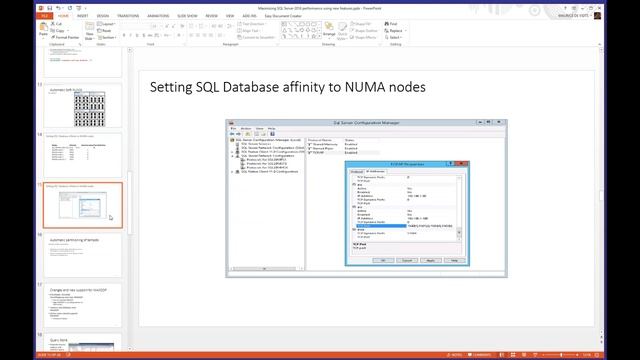Switch to the DESIGN ribbon tab
This screenshot has width=640, height=360.
tap(103, 16)
